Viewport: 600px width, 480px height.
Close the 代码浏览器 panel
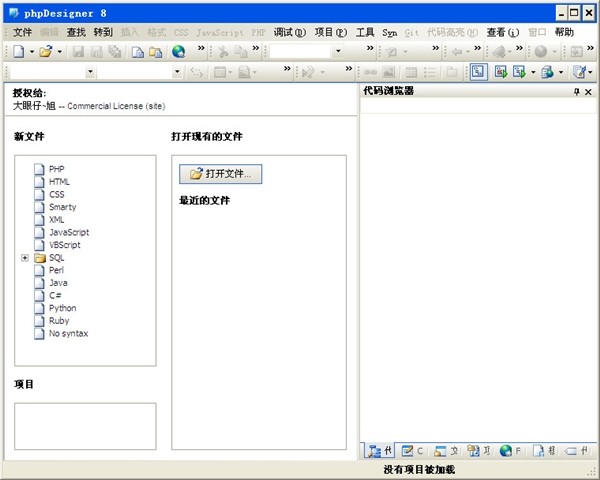click(589, 92)
